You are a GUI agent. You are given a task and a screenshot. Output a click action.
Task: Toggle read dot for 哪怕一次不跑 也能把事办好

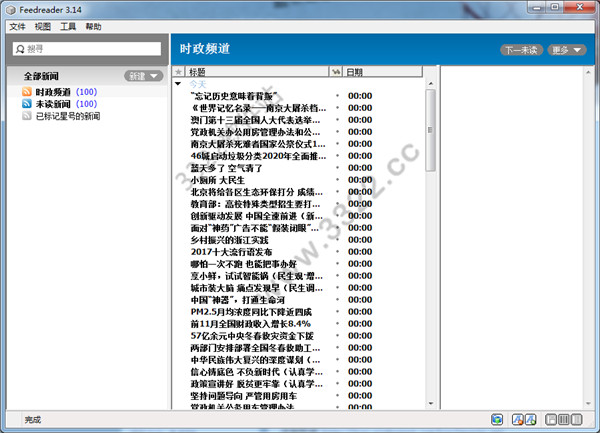tap(337, 264)
